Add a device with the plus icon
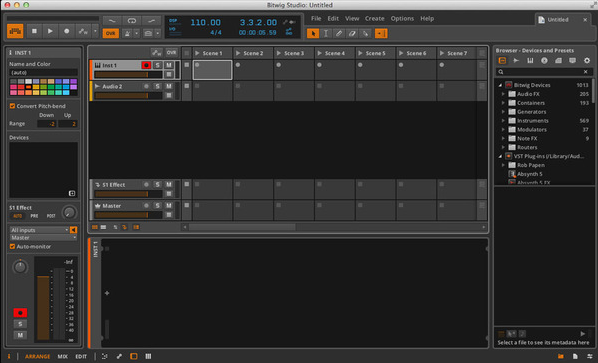Image resolution: width=598 pixels, height=363 pixels. (x=72, y=193)
